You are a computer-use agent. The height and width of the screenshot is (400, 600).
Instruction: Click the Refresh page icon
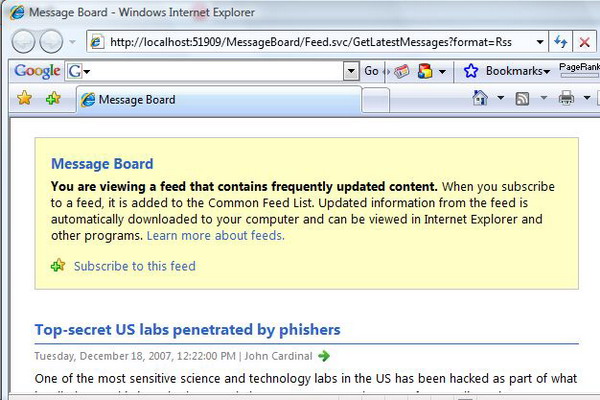[x=561, y=42]
